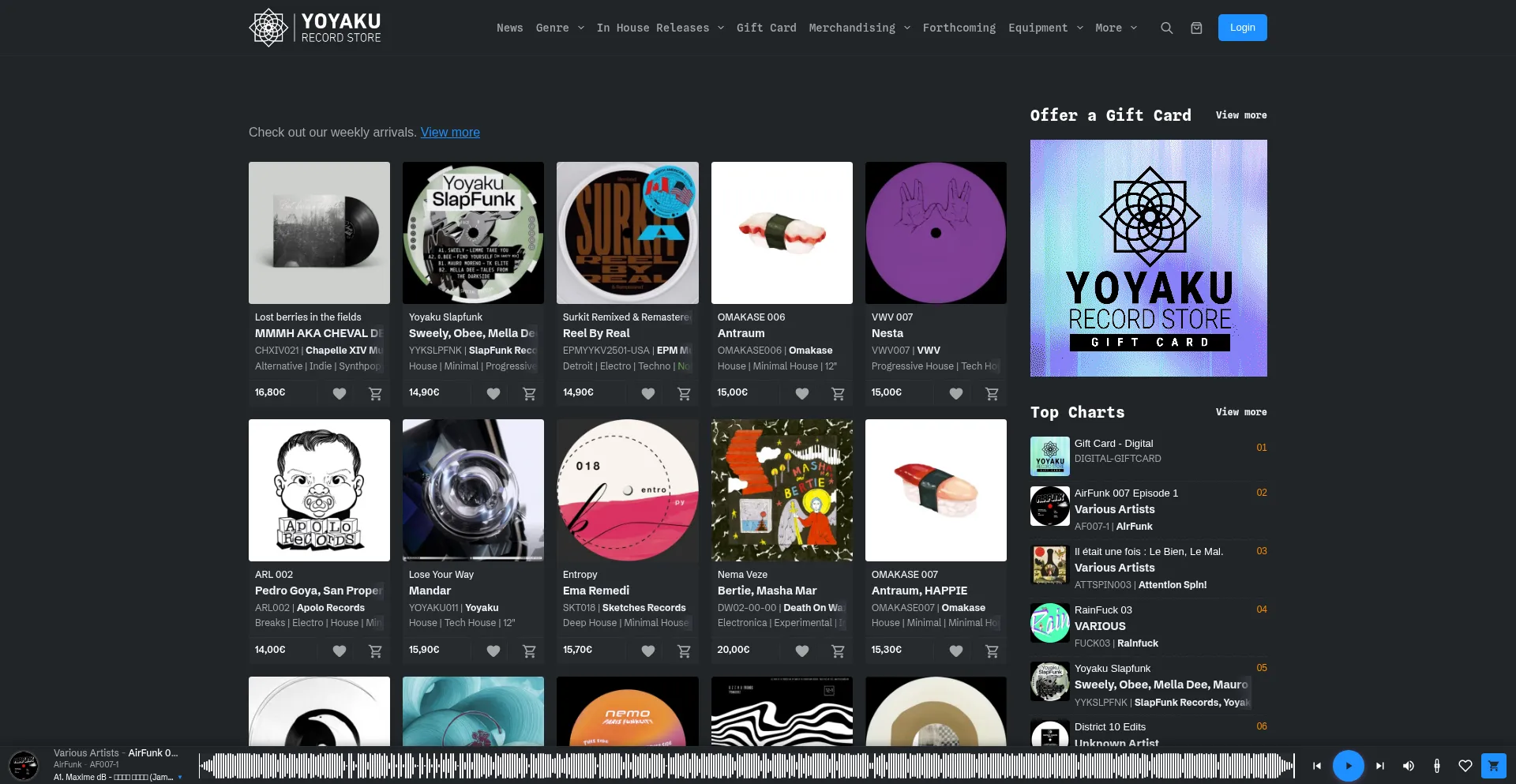Go to previous track in player
Viewport: 1516px width, 784px height.
click(x=1316, y=766)
